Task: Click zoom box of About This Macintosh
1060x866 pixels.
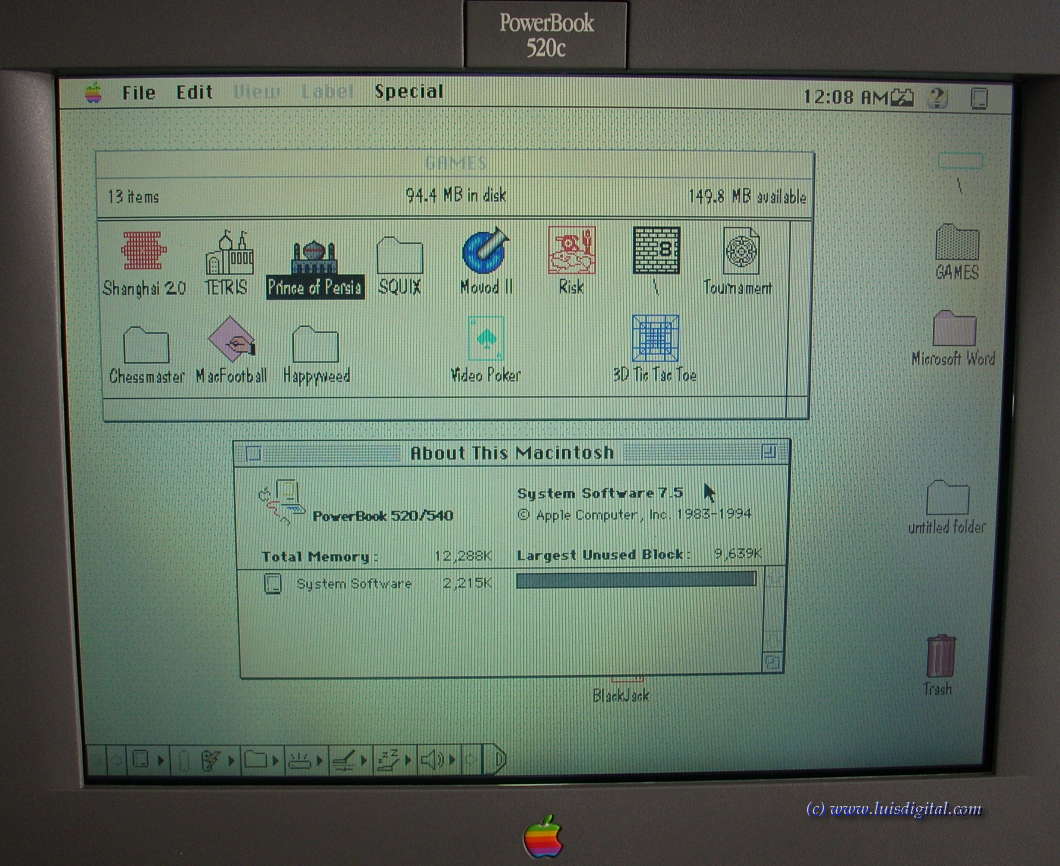Action: click(769, 452)
